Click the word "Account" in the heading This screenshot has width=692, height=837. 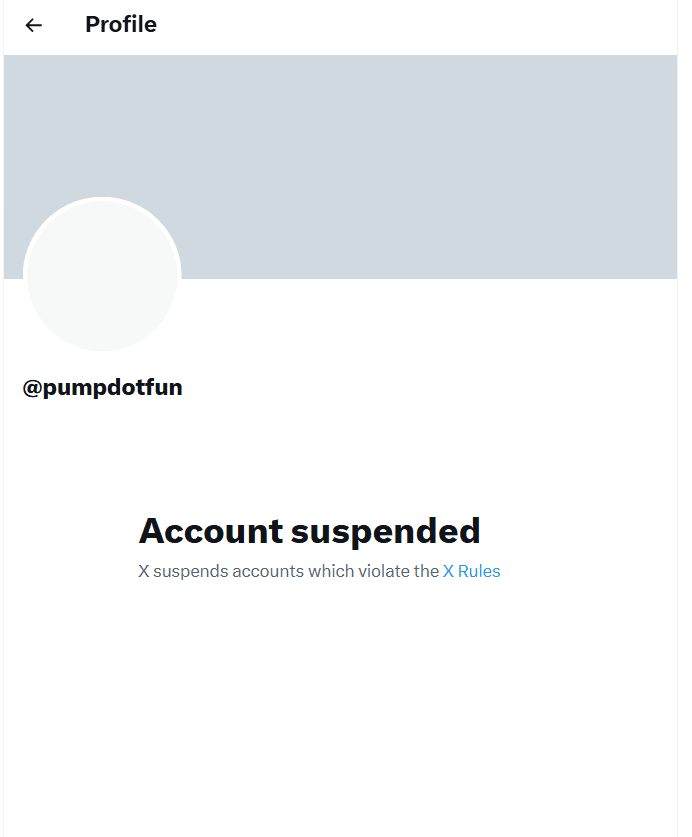tap(211, 531)
